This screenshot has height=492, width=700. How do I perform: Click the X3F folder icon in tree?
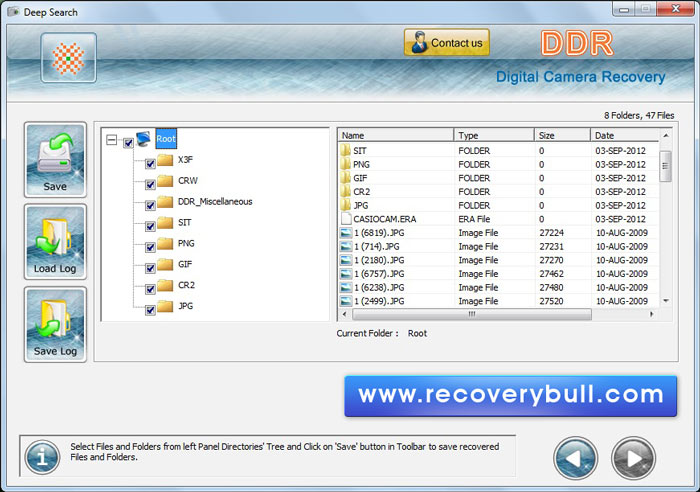pos(165,160)
